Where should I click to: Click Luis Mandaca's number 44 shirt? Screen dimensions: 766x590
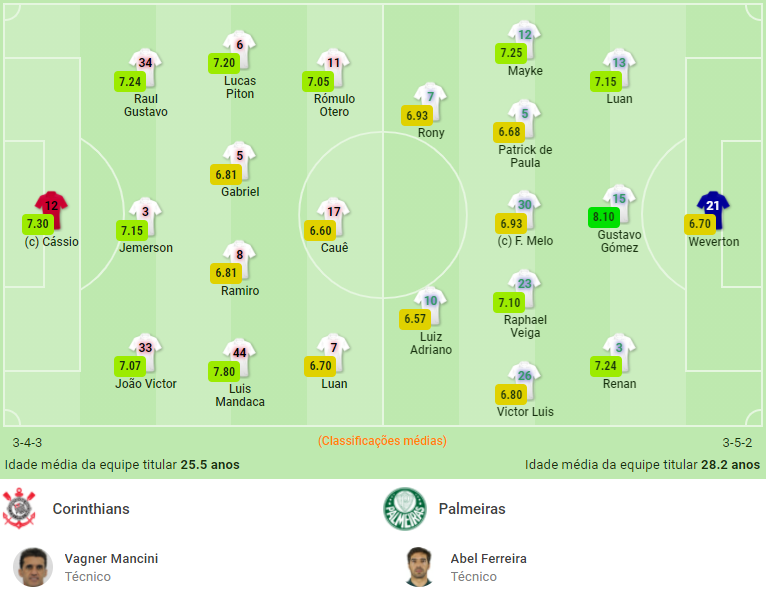[x=240, y=353]
